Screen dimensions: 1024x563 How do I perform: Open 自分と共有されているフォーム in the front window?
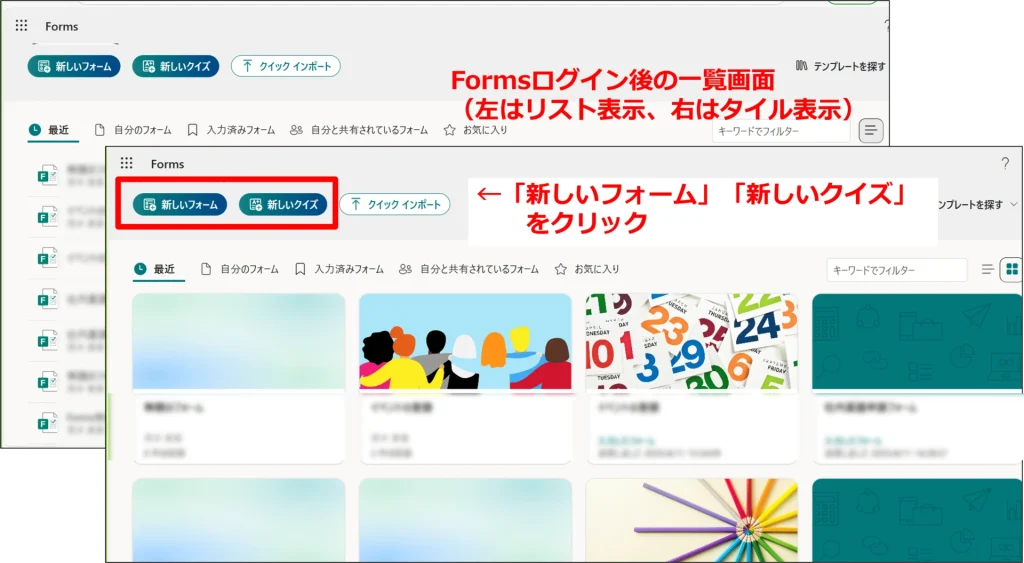pos(469,269)
